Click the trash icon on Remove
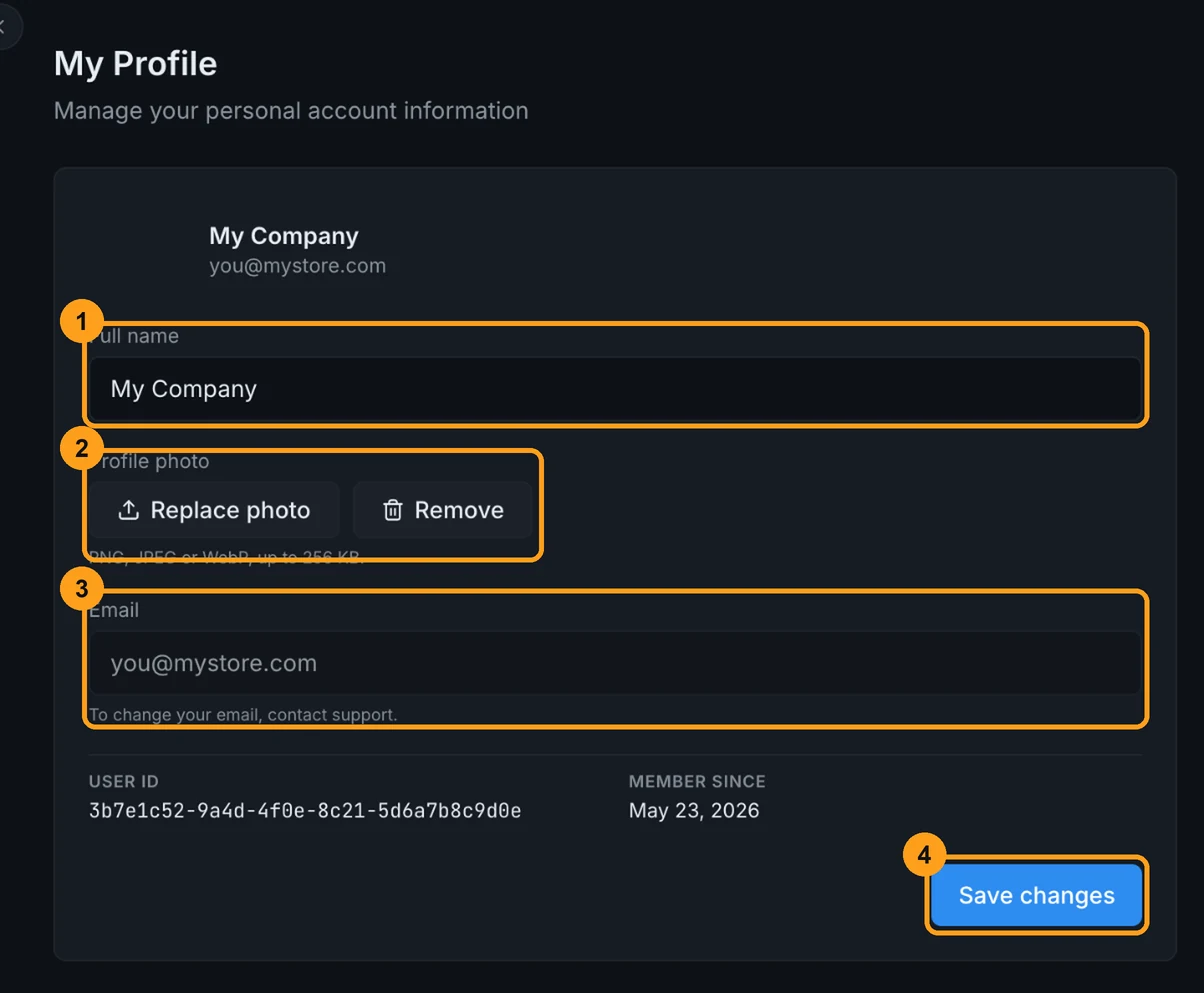The image size is (1204, 993). [x=393, y=511]
